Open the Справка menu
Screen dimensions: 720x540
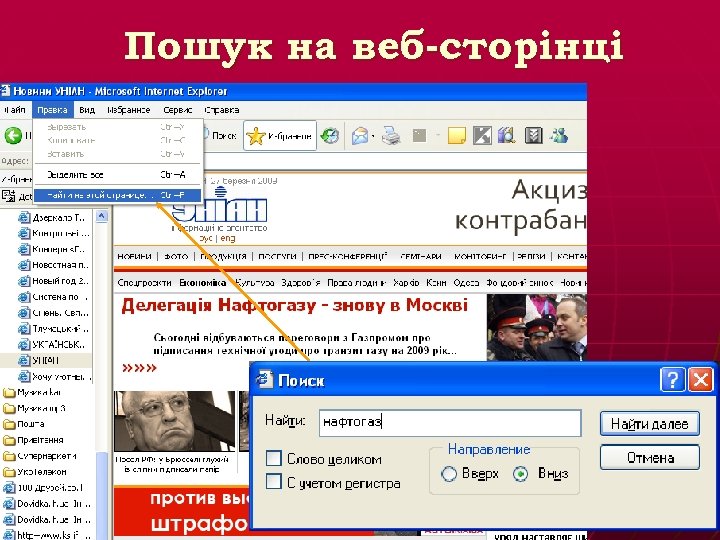coord(222,110)
